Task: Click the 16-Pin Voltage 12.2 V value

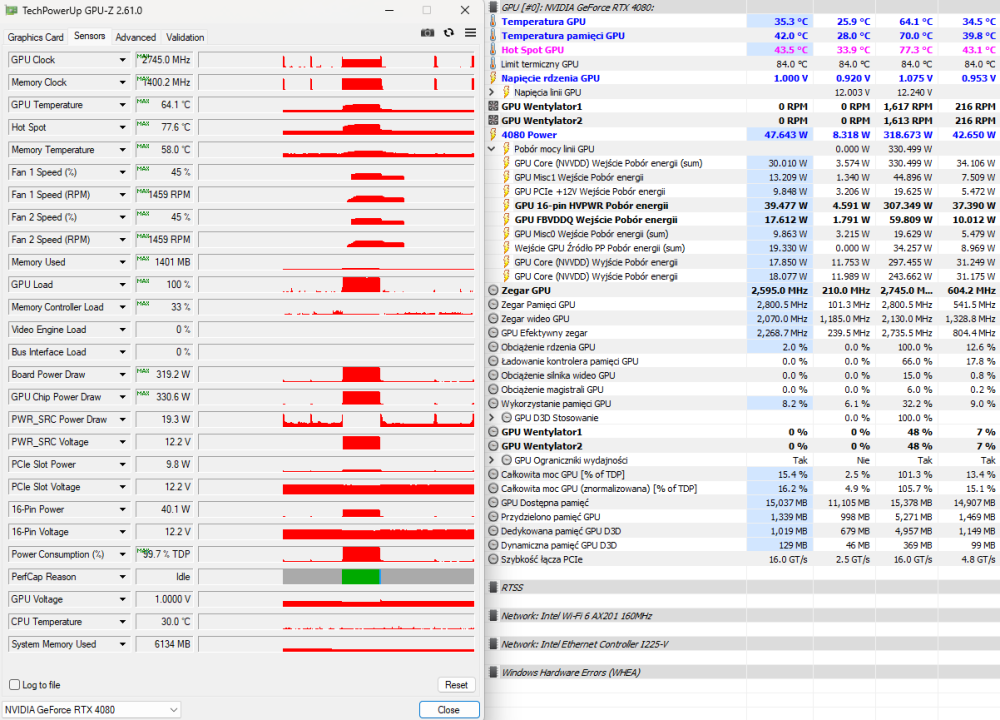Action: coord(164,532)
